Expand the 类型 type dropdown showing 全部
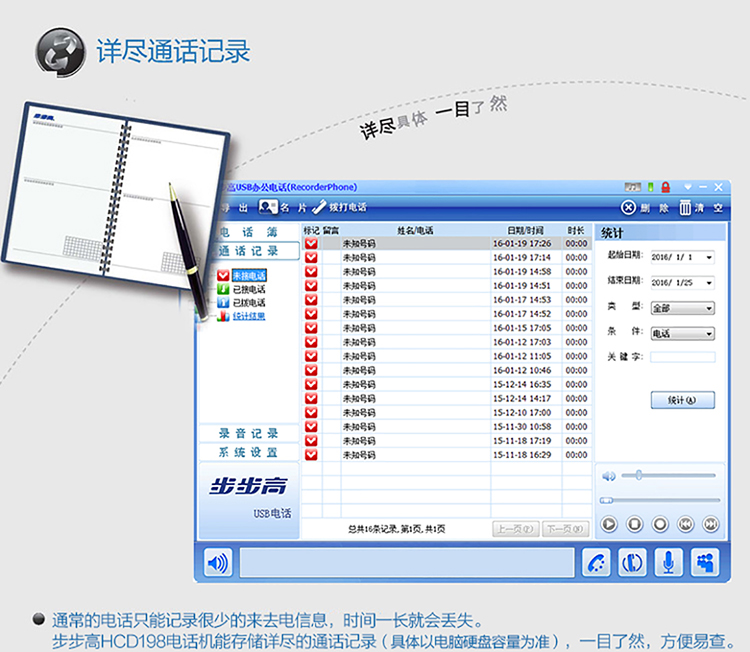This screenshot has width=750, height=652. pos(709,309)
